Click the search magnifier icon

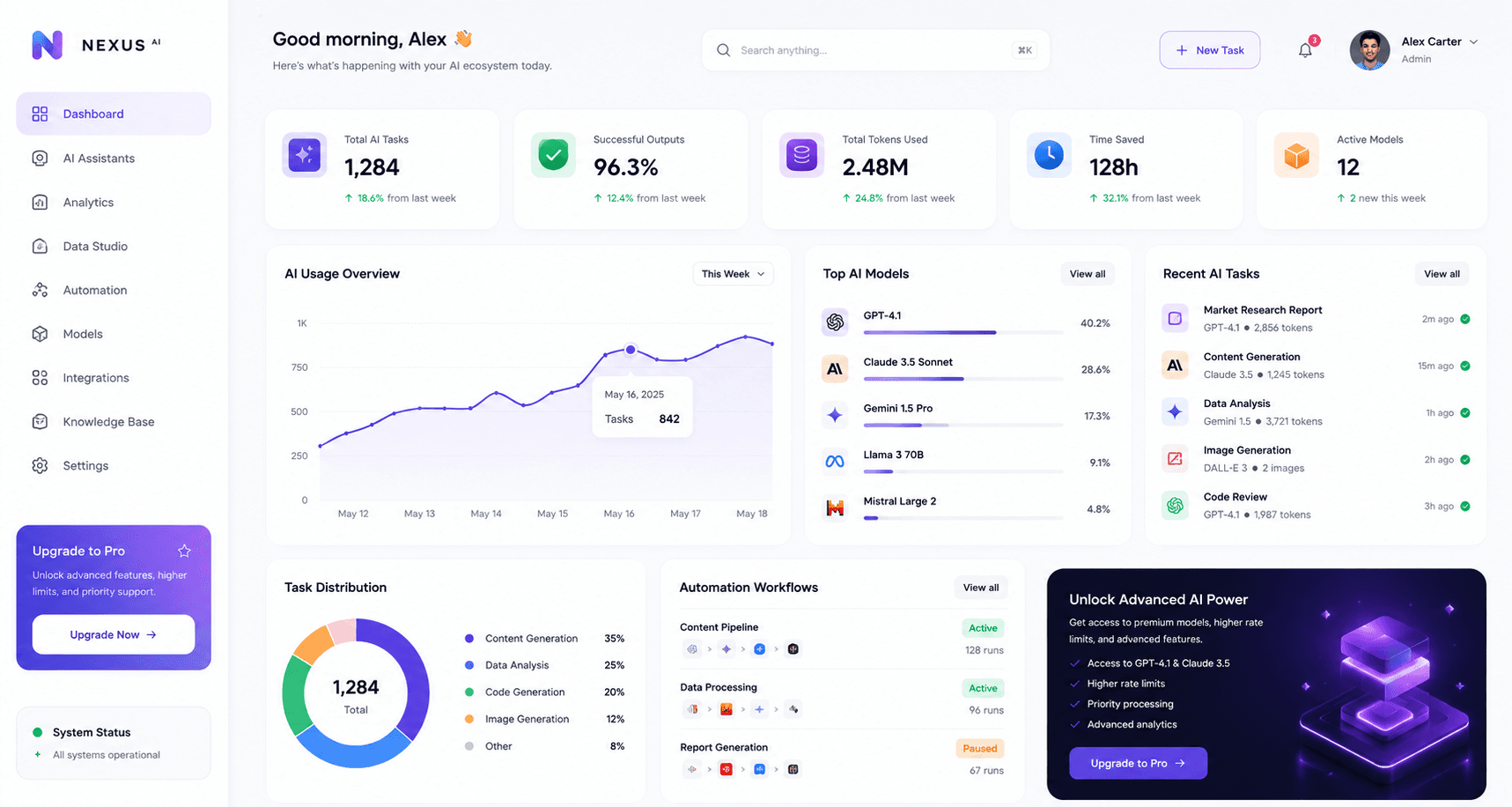pyautogui.click(x=723, y=50)
